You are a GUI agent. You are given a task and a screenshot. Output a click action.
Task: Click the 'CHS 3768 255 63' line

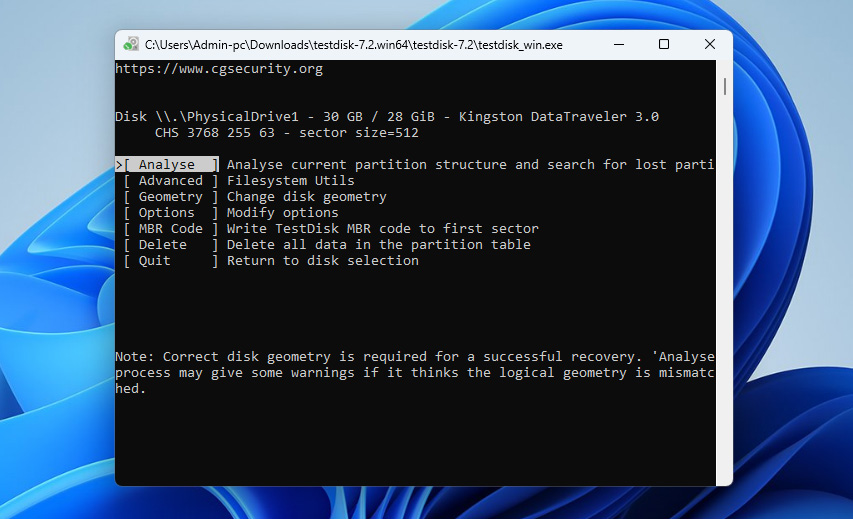[287, 133]
